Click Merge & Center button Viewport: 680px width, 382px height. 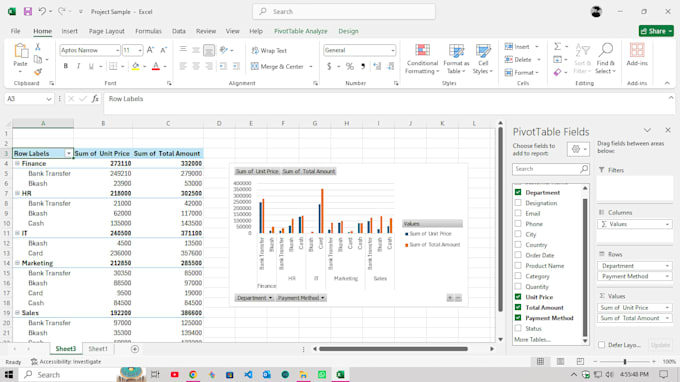pyautogui.click(x=278, y=66)
